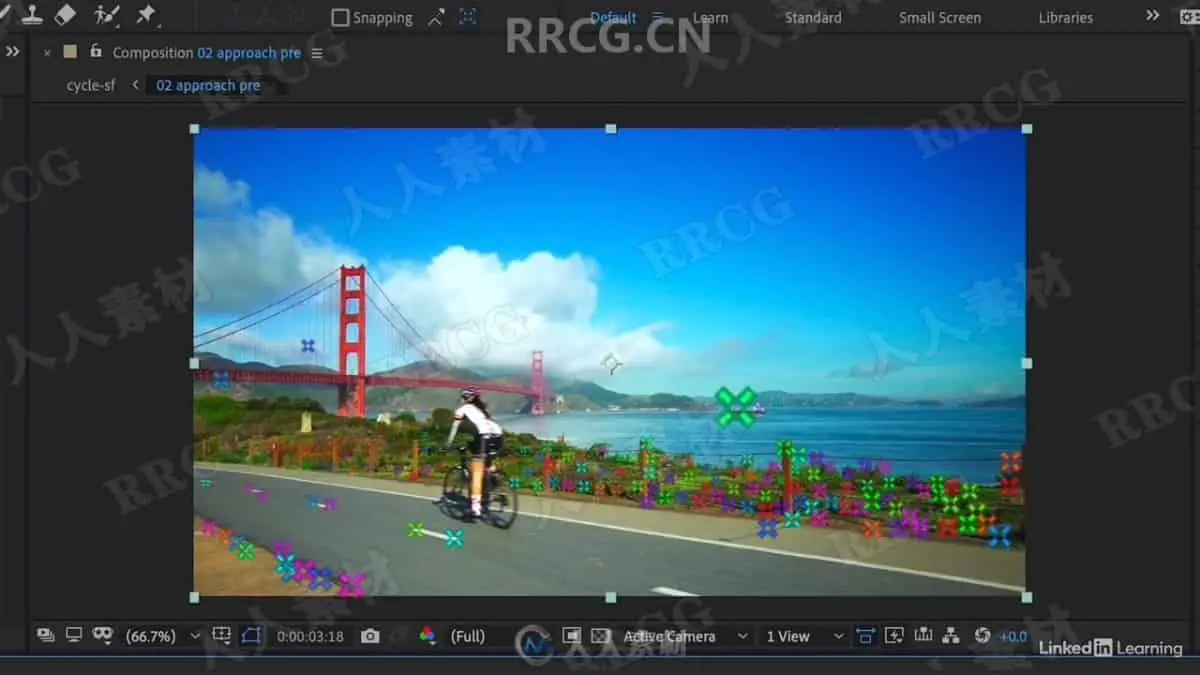Expand collapsed panels at left edge
Image resolution: width=1200 pixels, height=675 pixels.
[x=13, y=52]
